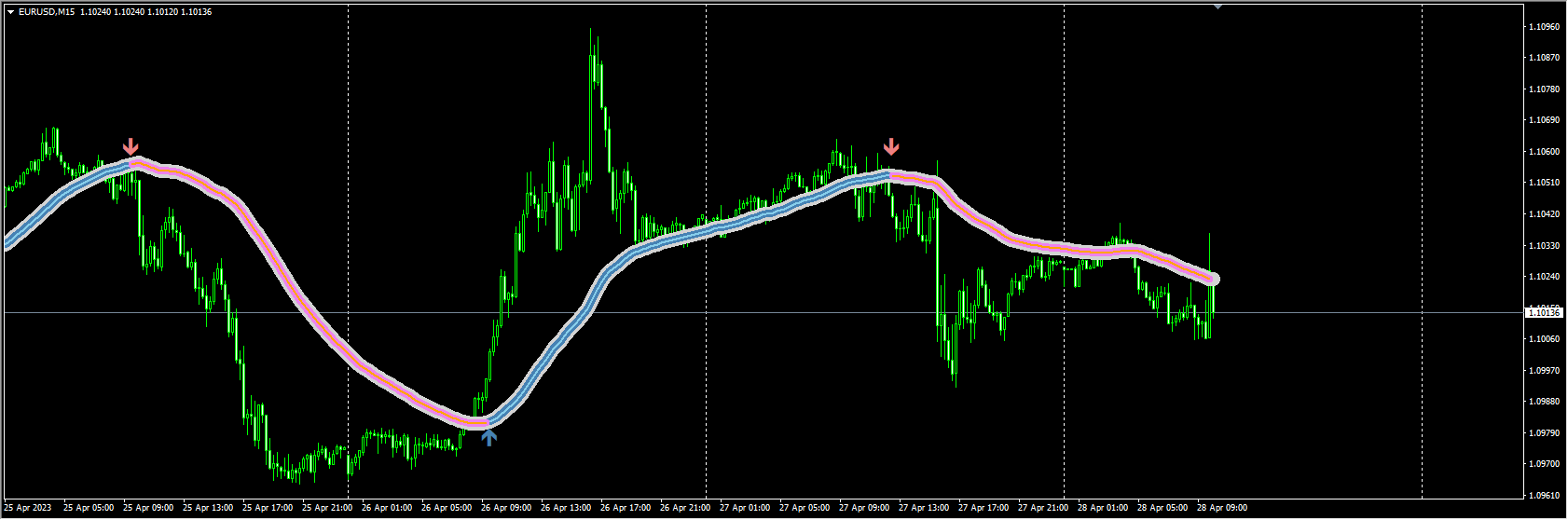
Task: Click price scale value 1.10060
Action: pos(1545,339)
